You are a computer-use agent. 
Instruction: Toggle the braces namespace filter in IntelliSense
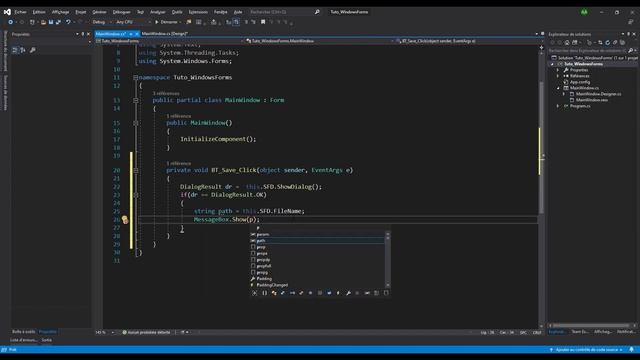[x=264, y=293]
